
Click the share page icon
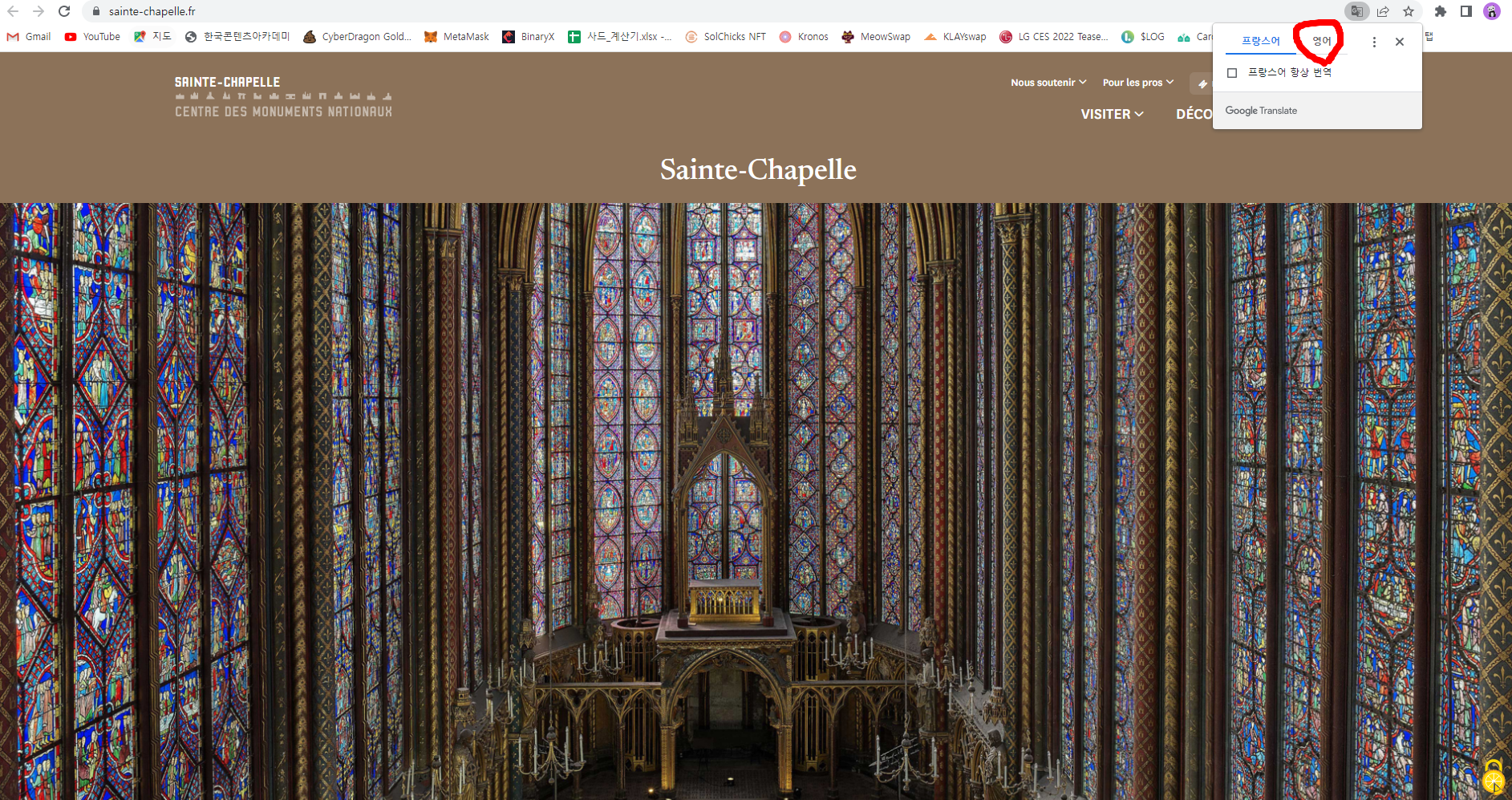pos(1383,11)
